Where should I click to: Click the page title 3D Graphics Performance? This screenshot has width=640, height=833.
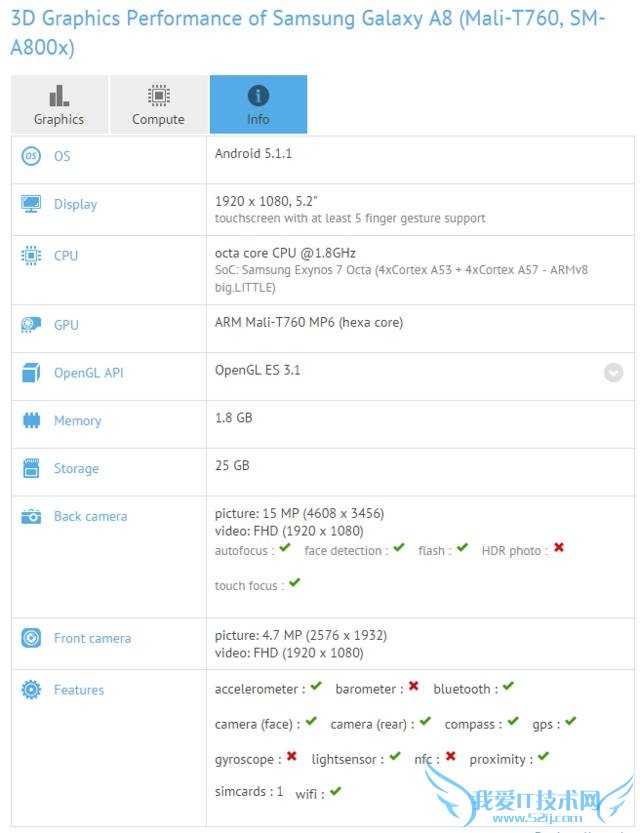click(308, 32)
